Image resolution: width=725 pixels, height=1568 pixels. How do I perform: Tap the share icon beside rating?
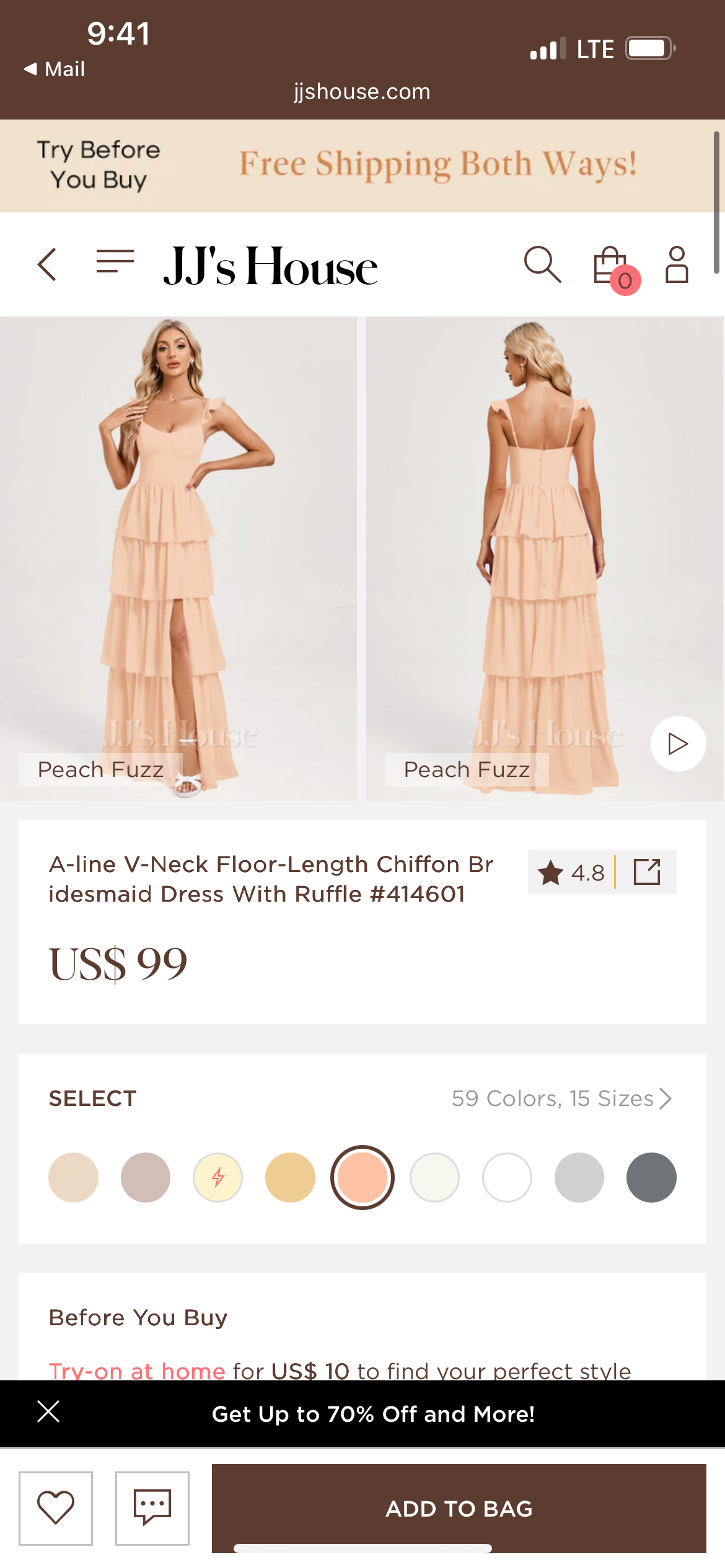[647, 872]
